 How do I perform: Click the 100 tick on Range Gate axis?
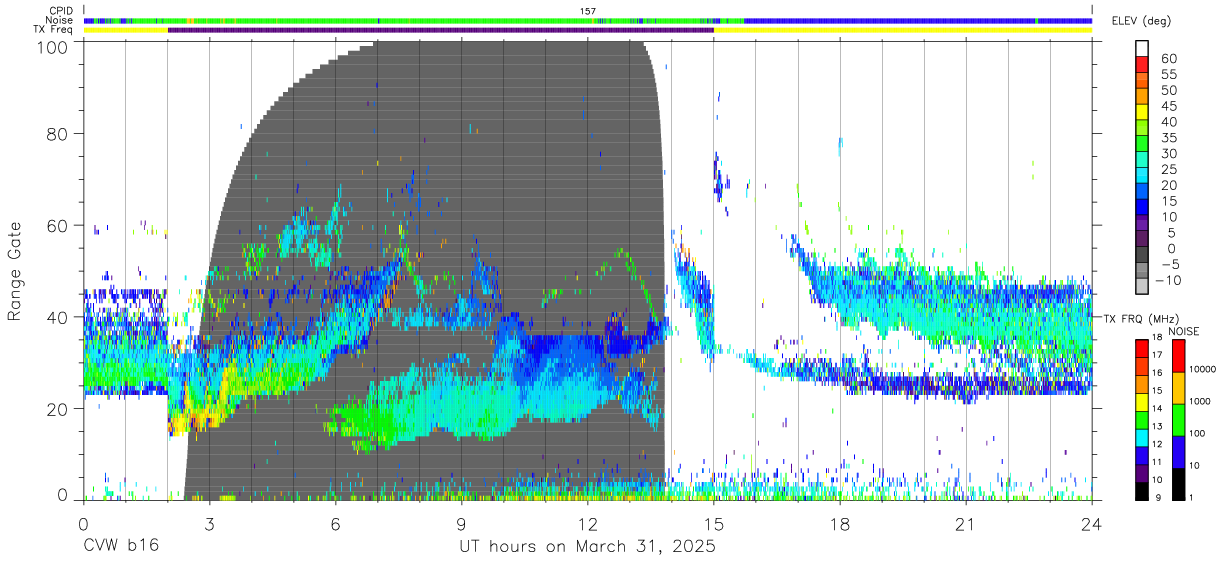pos(52,47)
